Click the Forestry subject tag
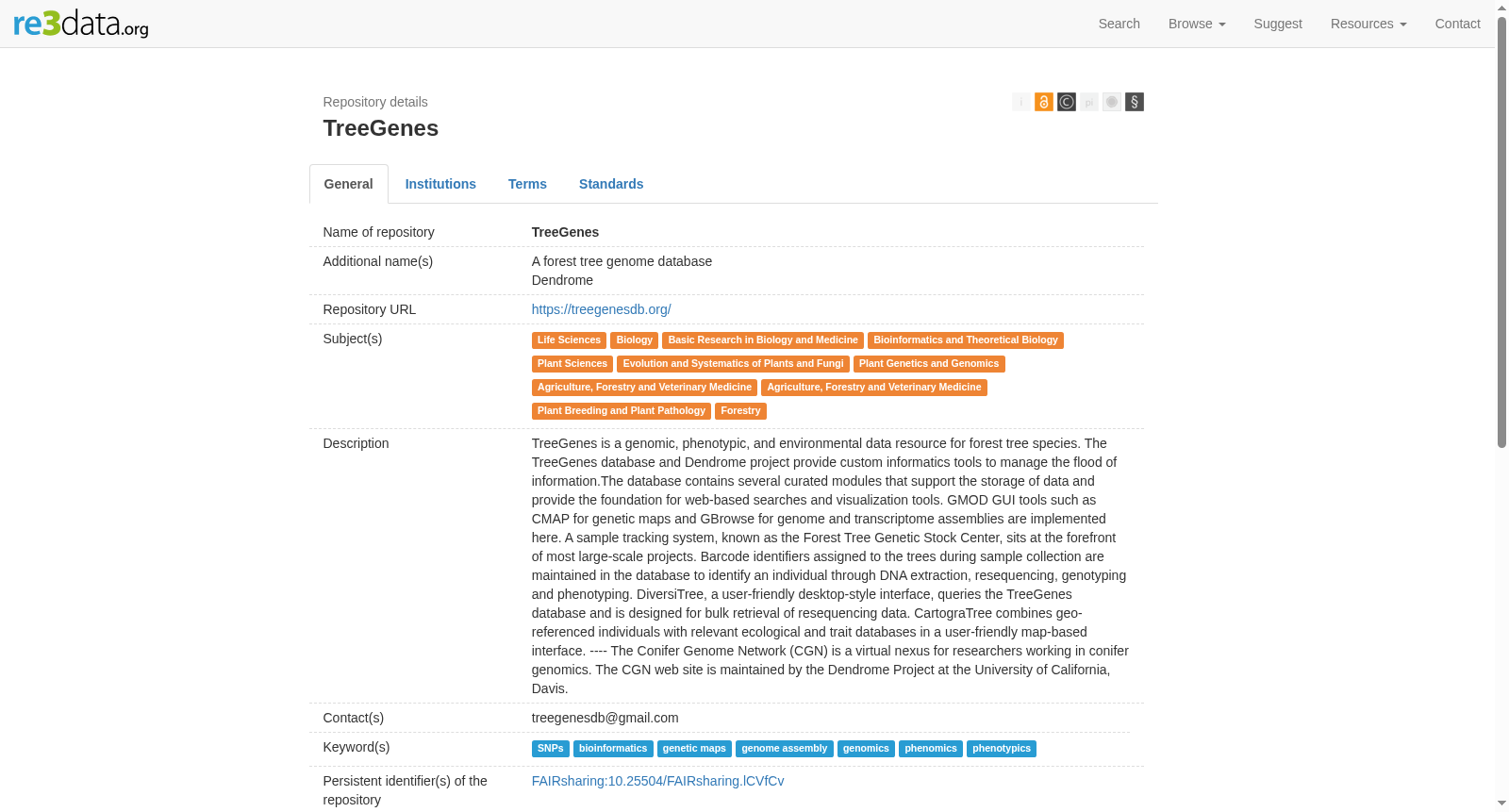The height and width of the screenshot is (812, 1509). [x=740, y=411]
